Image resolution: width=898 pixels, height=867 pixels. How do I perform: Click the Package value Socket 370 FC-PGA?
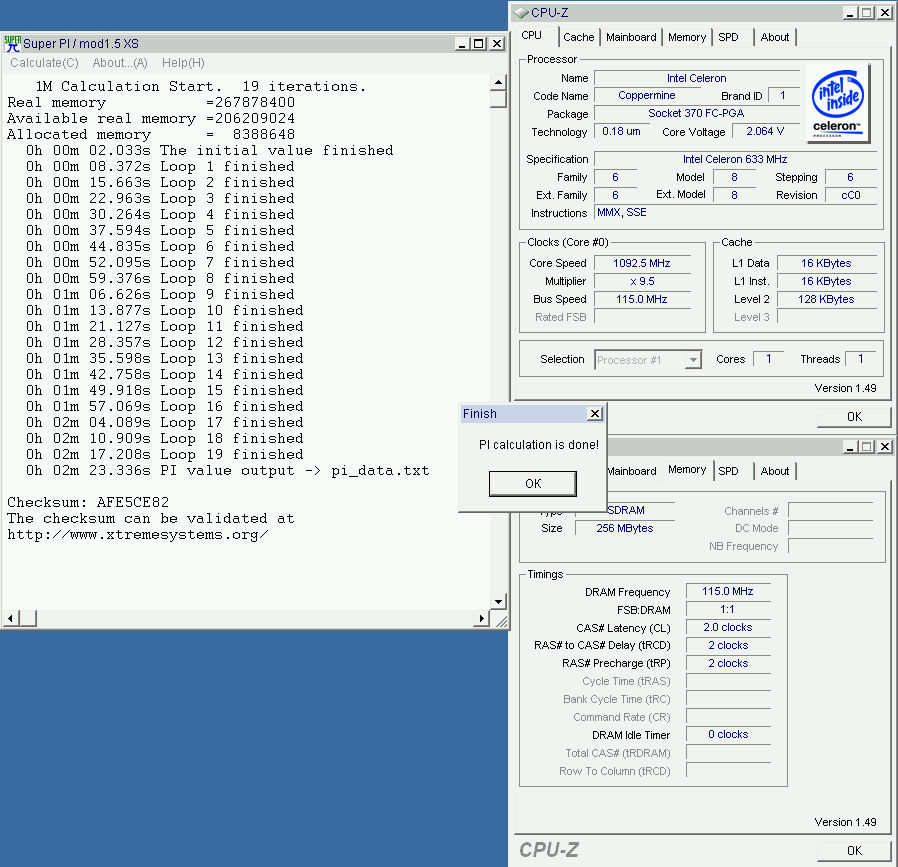(696, 113)
